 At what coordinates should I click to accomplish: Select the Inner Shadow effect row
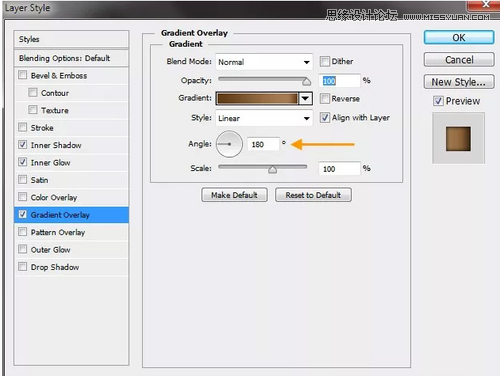click(x=71, y=145)
